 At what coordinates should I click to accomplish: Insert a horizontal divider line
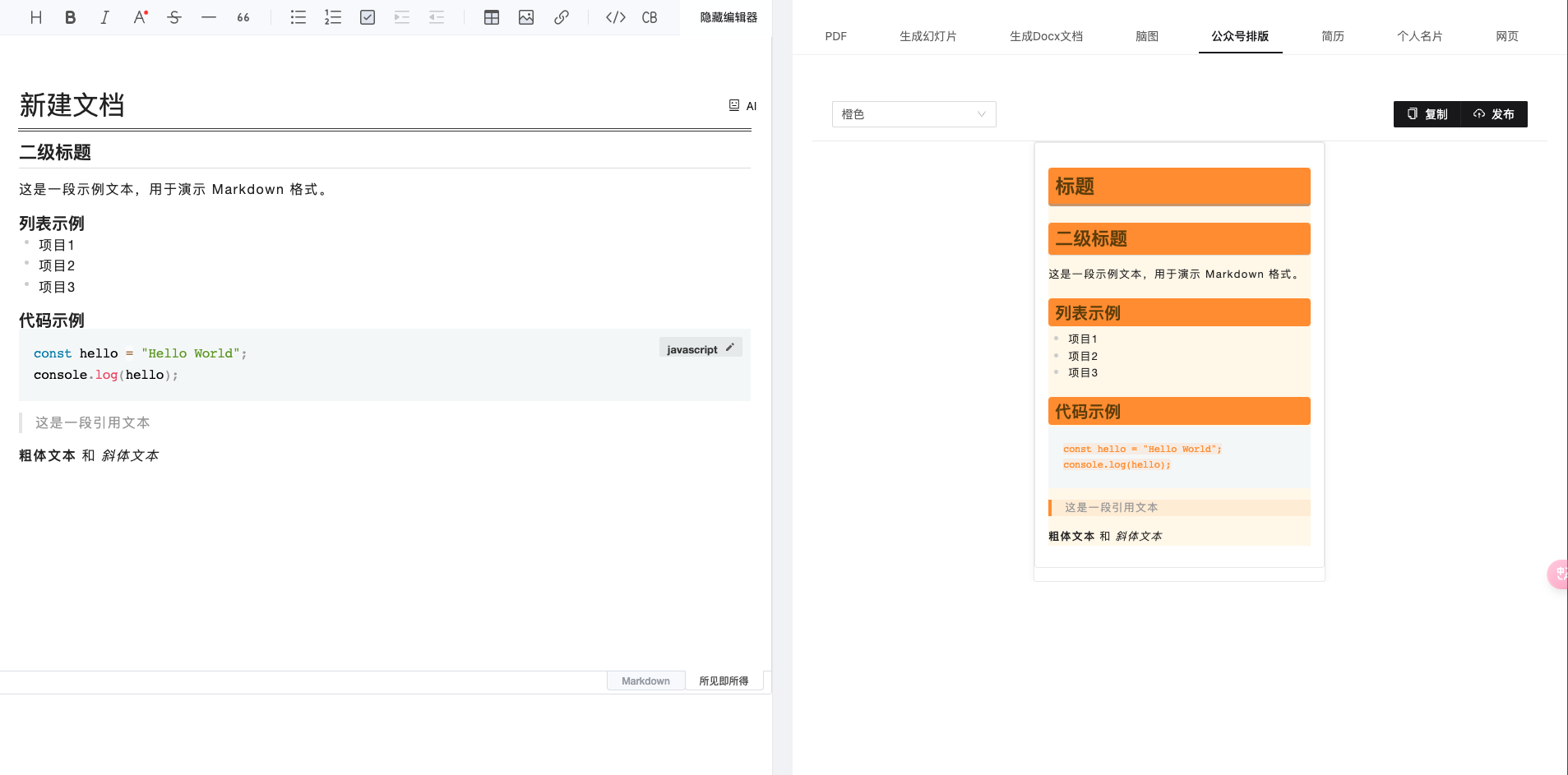209,17
